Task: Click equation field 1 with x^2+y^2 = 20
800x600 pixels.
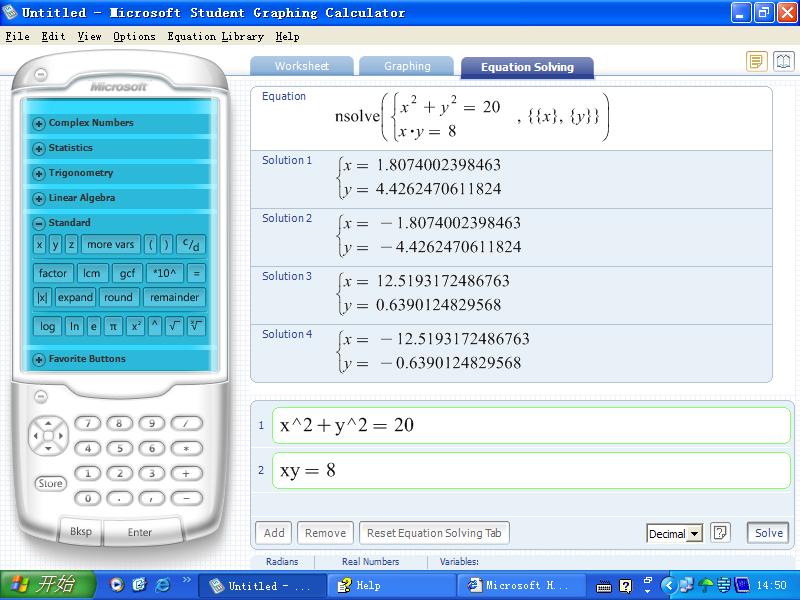Action: click(x=531, y=426)
